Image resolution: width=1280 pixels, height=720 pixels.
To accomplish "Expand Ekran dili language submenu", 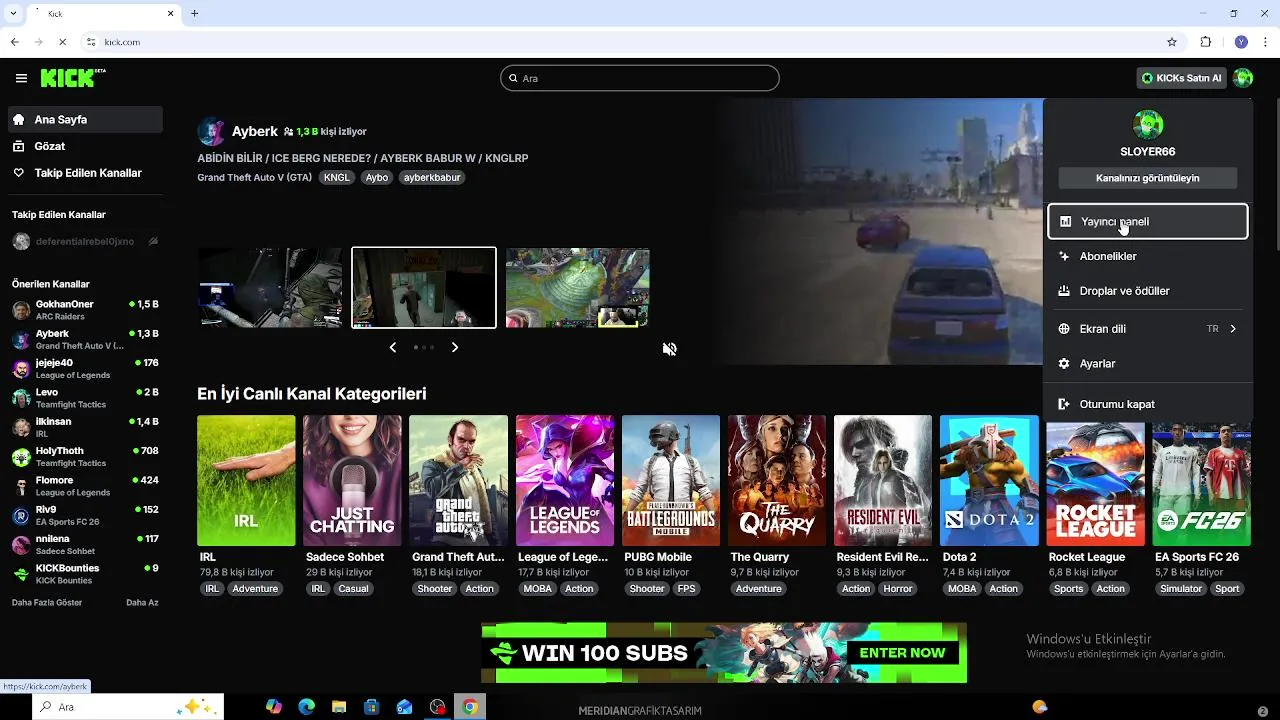I will [1147, 329].
